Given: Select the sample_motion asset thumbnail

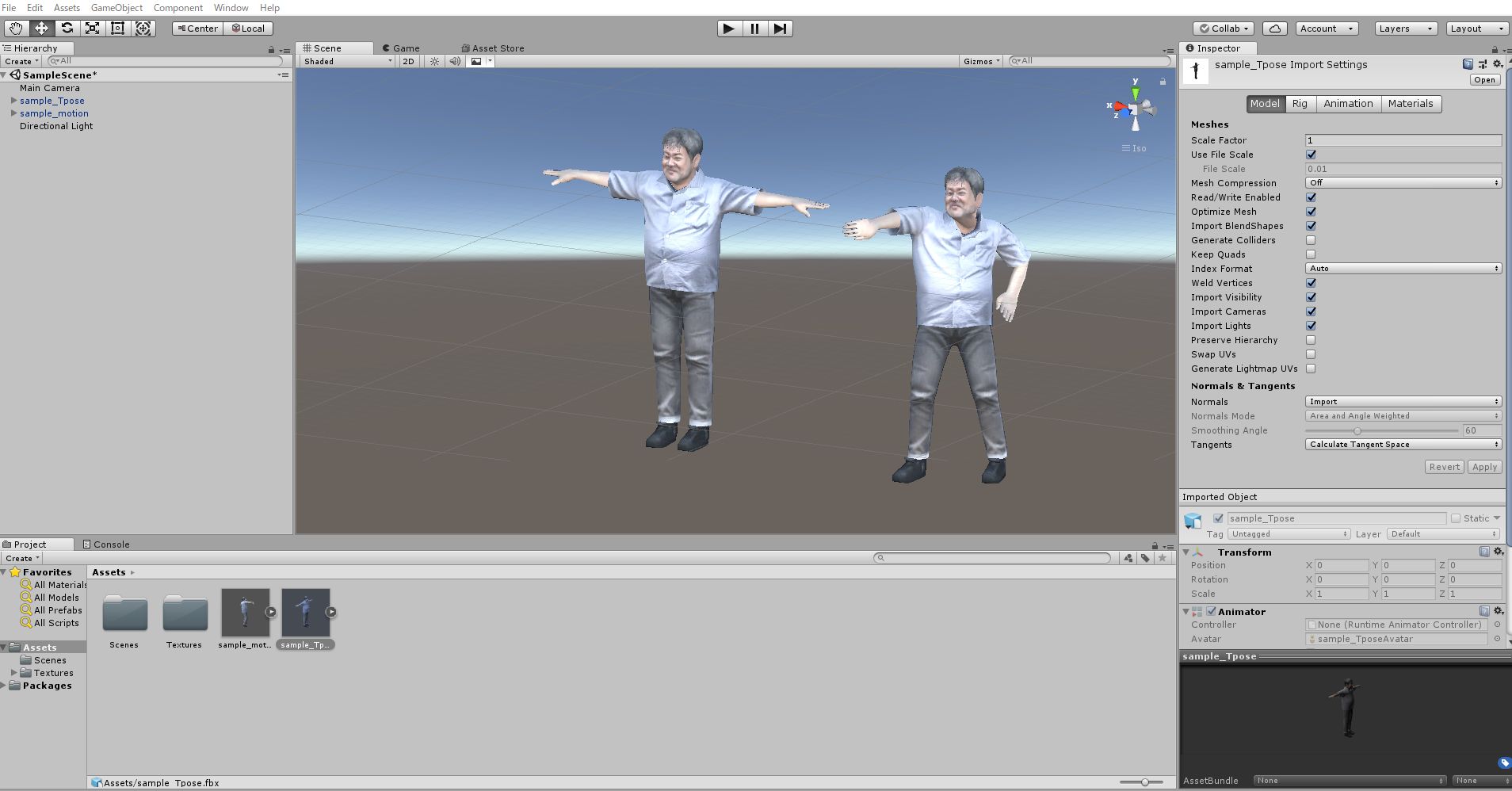Looking at the screenshot, I should (245, 612).
